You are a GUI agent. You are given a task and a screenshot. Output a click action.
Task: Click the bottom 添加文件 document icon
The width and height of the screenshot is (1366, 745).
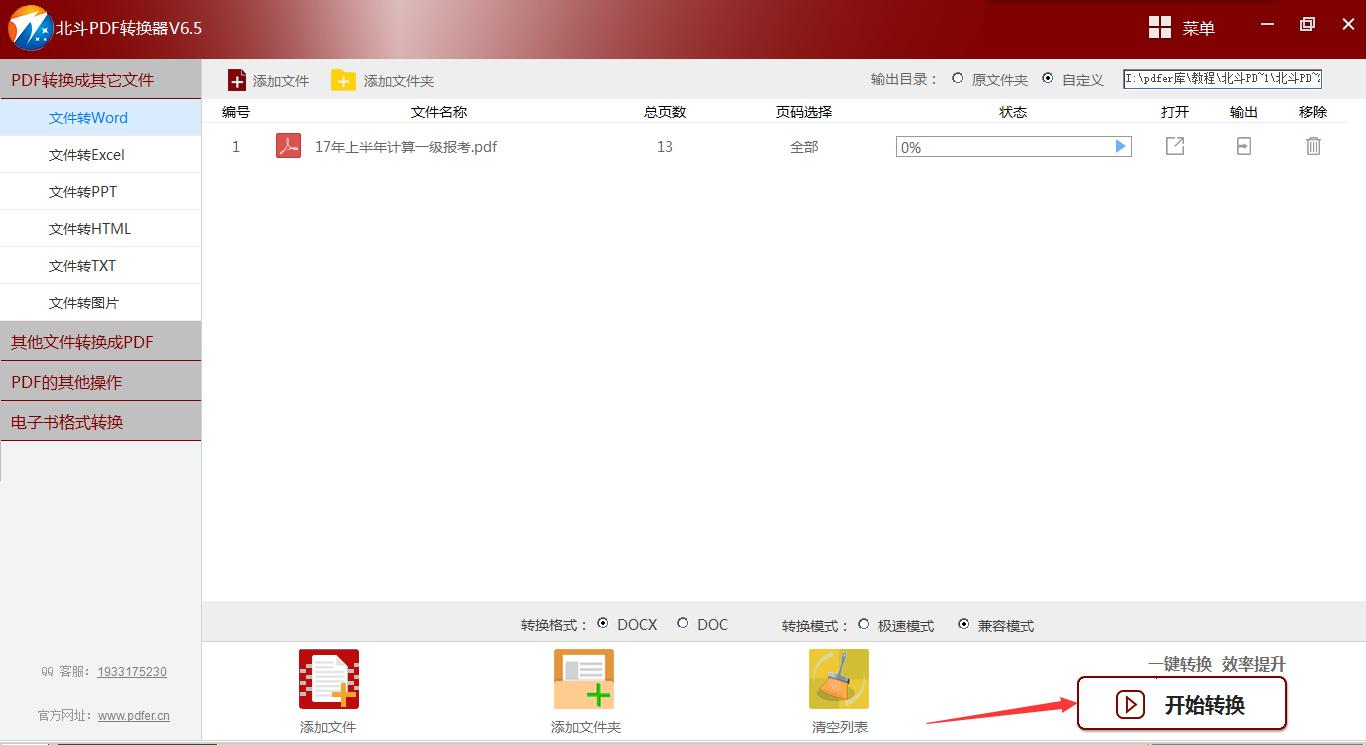328,678
